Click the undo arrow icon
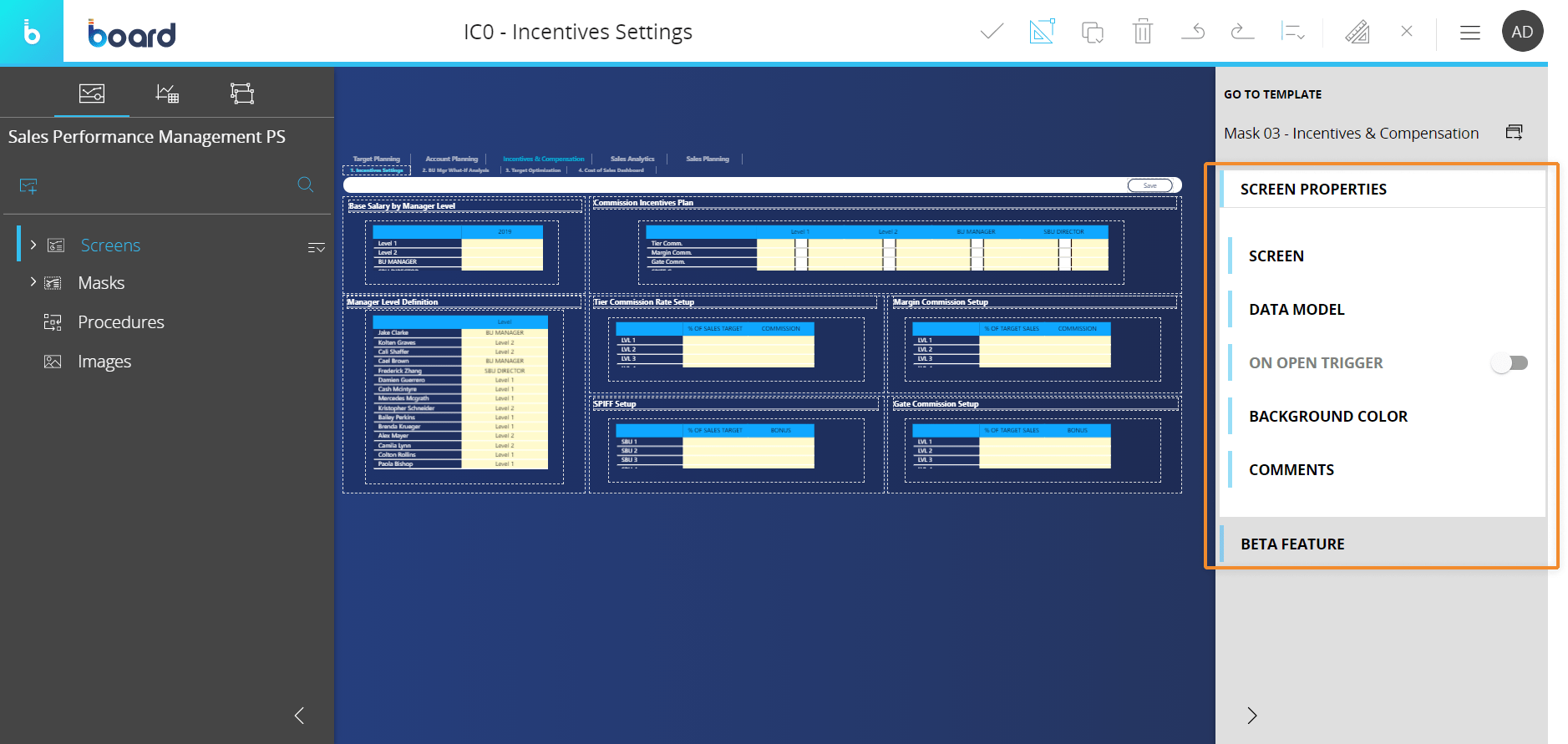This screenshot has width=1568, height=744. [1192, 32]
